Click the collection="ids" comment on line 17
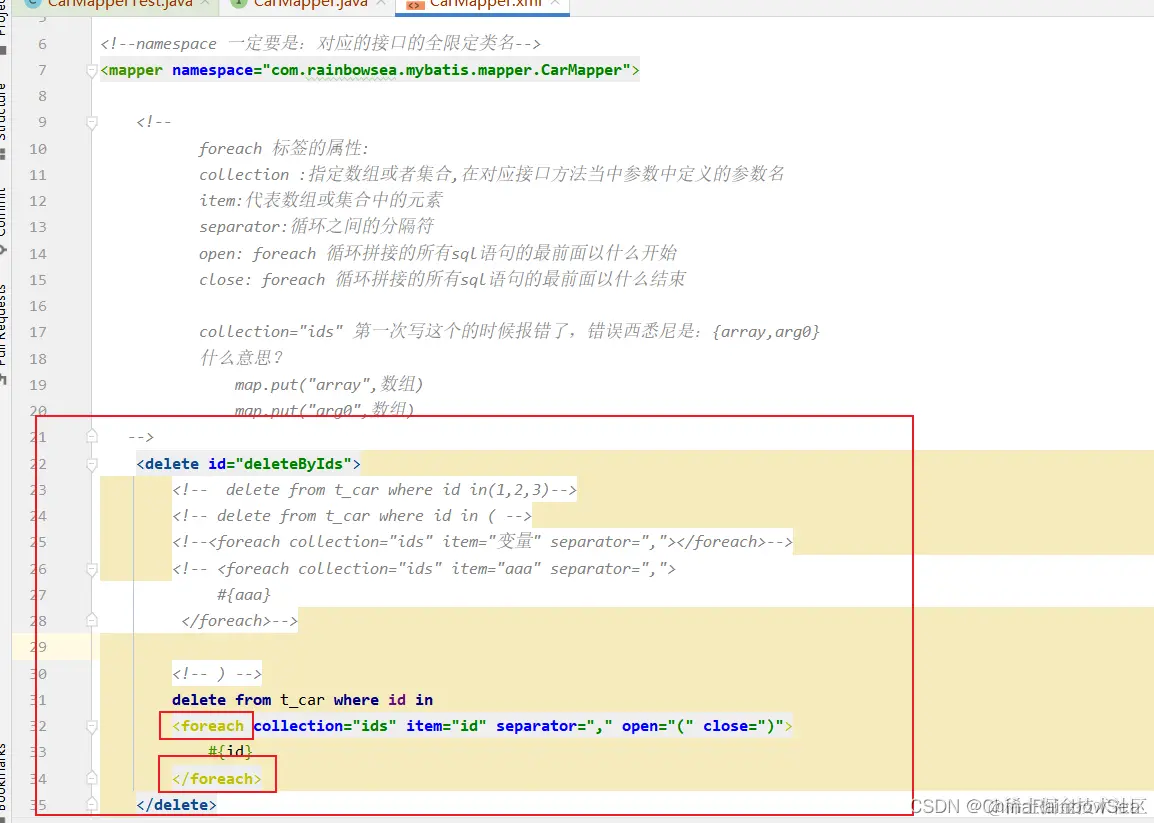 coord(509,331)
